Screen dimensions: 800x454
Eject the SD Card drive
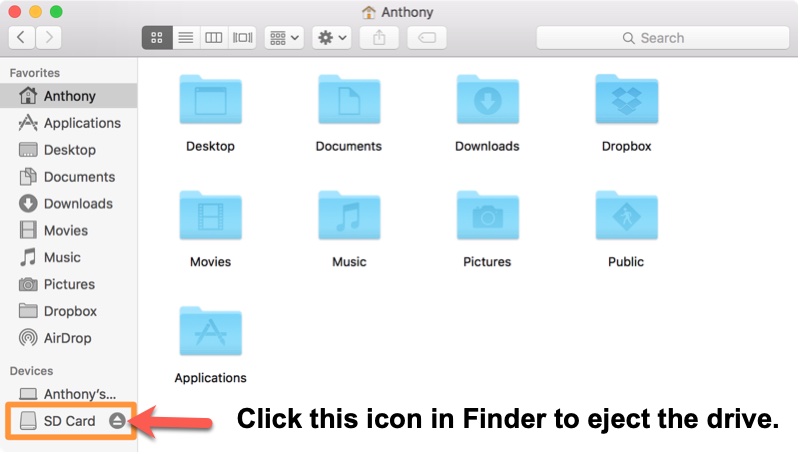117,421
